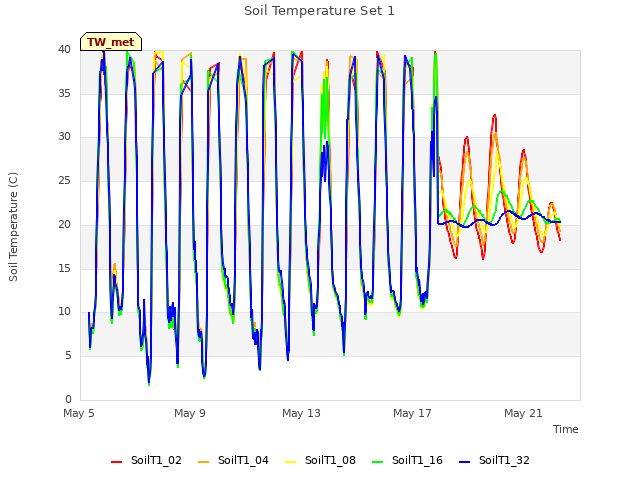The height and width of the screenshot is (480, 640).
Task: Click the 30 y-axis tick label
Action: pos(64,137)
